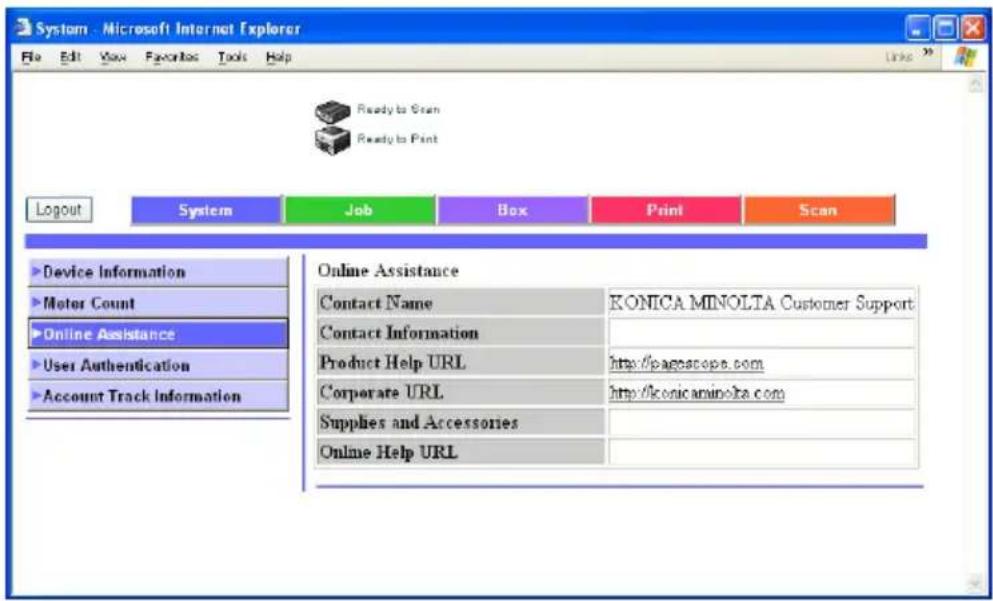Screen dimensions: 993x601
Task: Click the scrollbar up arrow
Action: coord(975,85)
